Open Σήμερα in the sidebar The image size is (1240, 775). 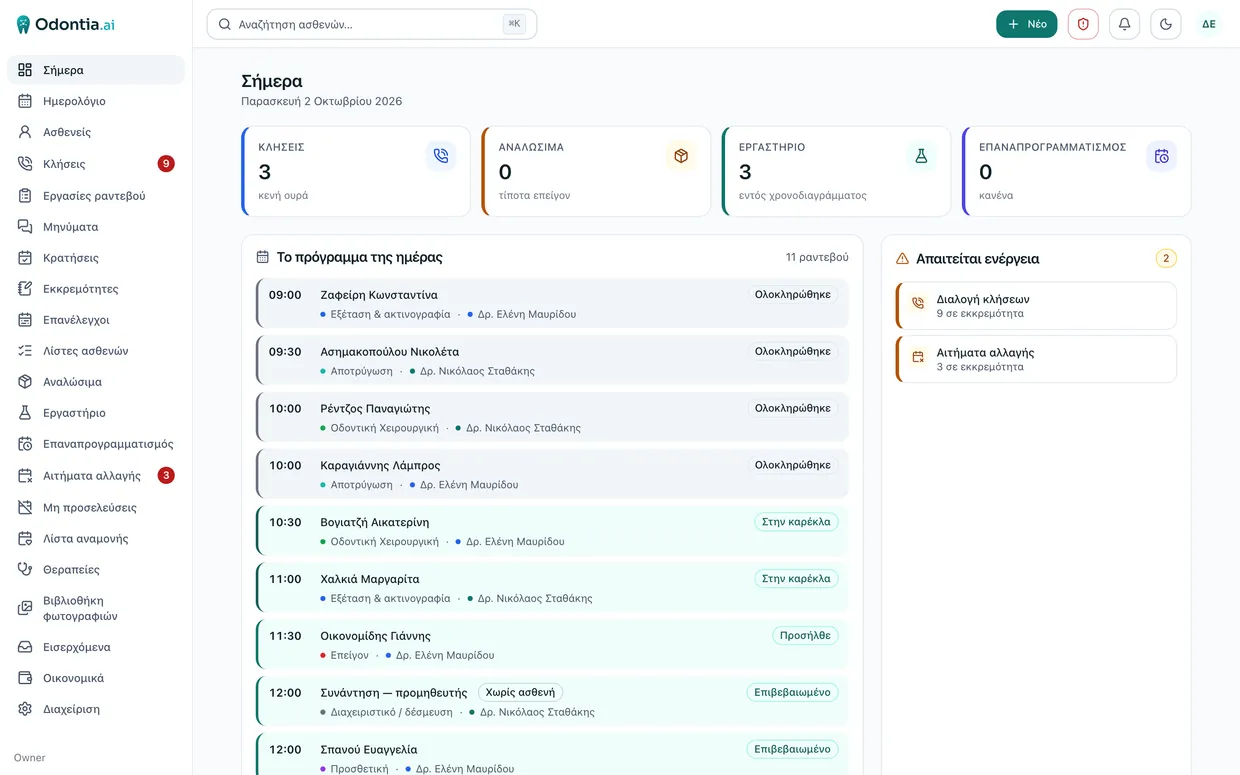pyautogui.click(x=96, y=70)
